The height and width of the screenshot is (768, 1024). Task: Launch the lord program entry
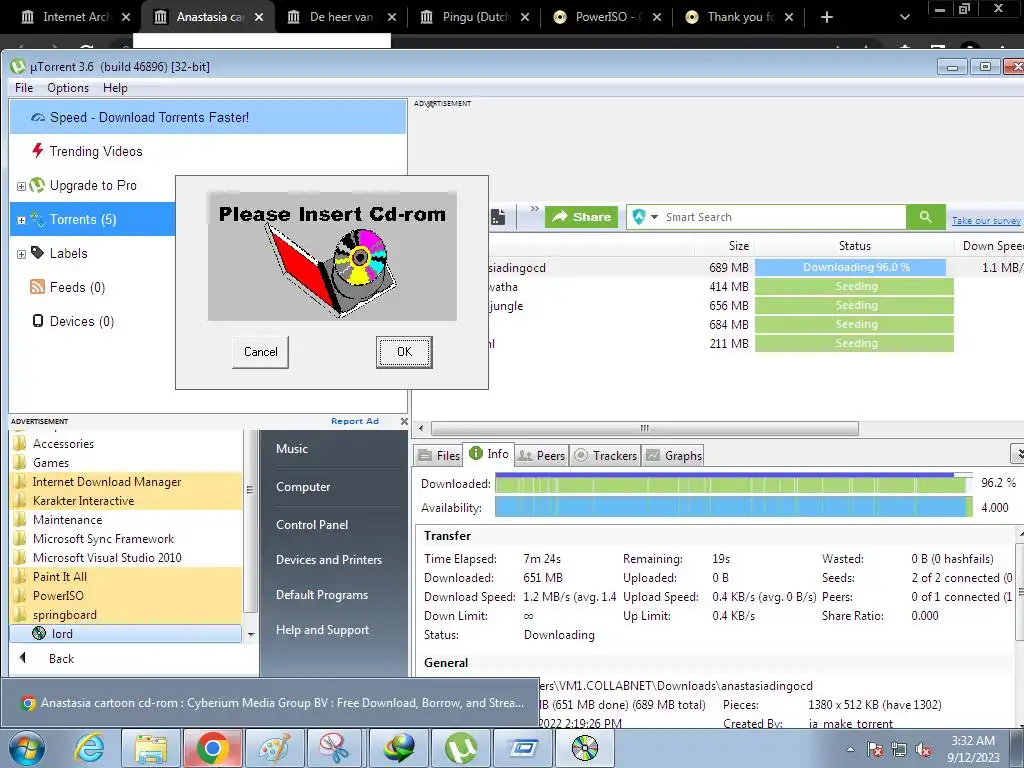[126, 633]
